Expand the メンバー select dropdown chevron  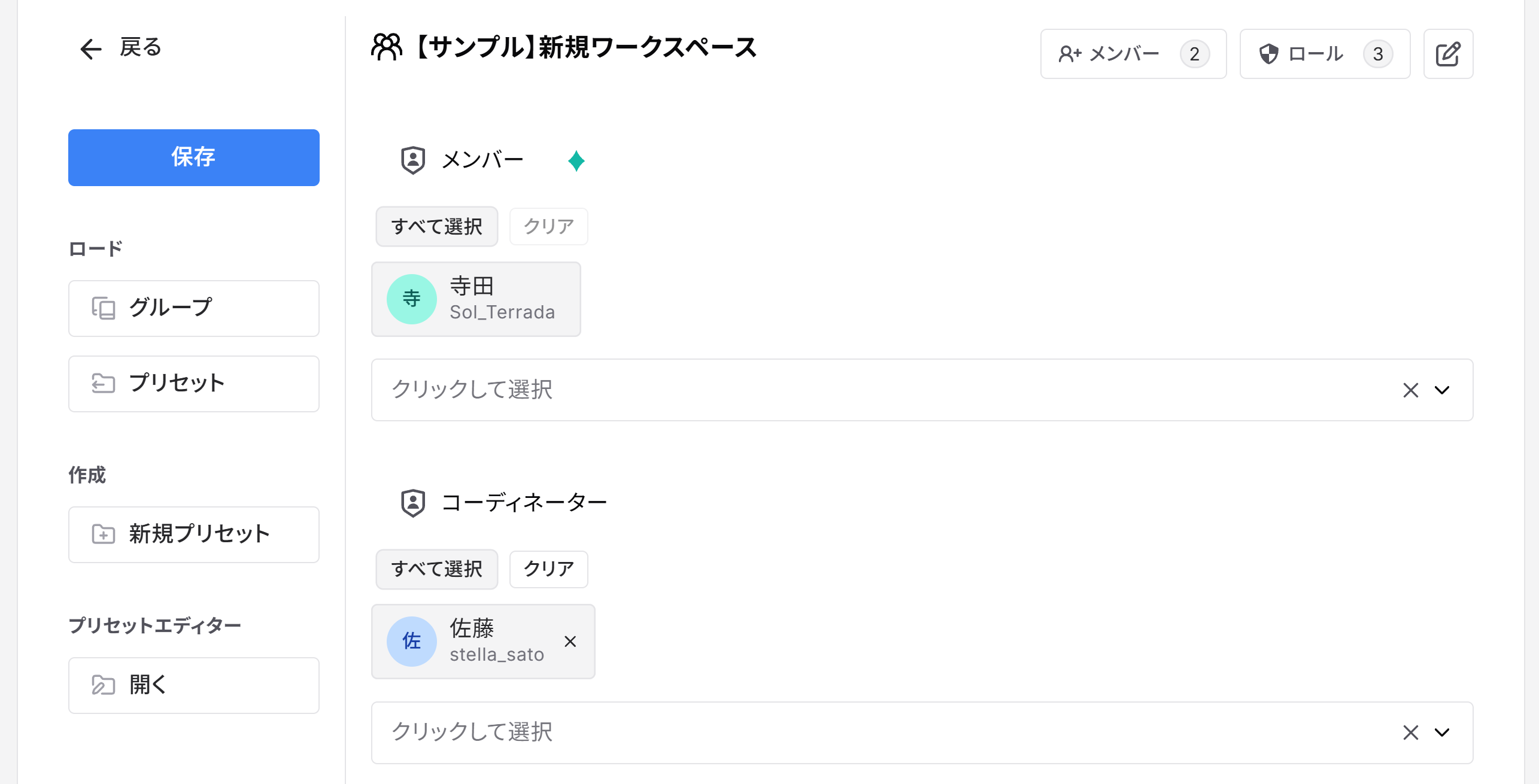(x=1442, y=390)
